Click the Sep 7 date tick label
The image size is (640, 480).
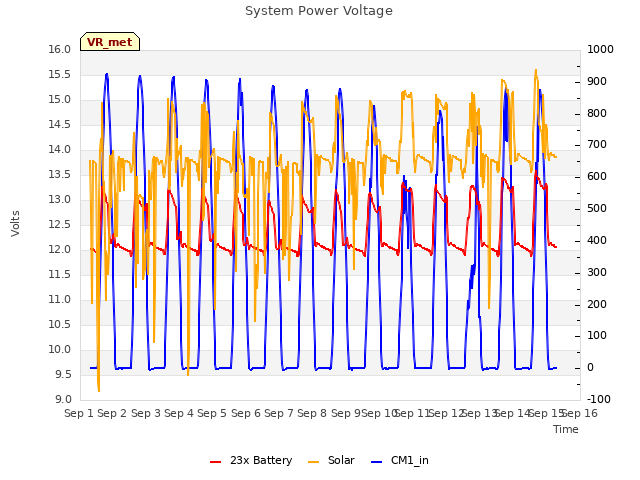(279, 413)
